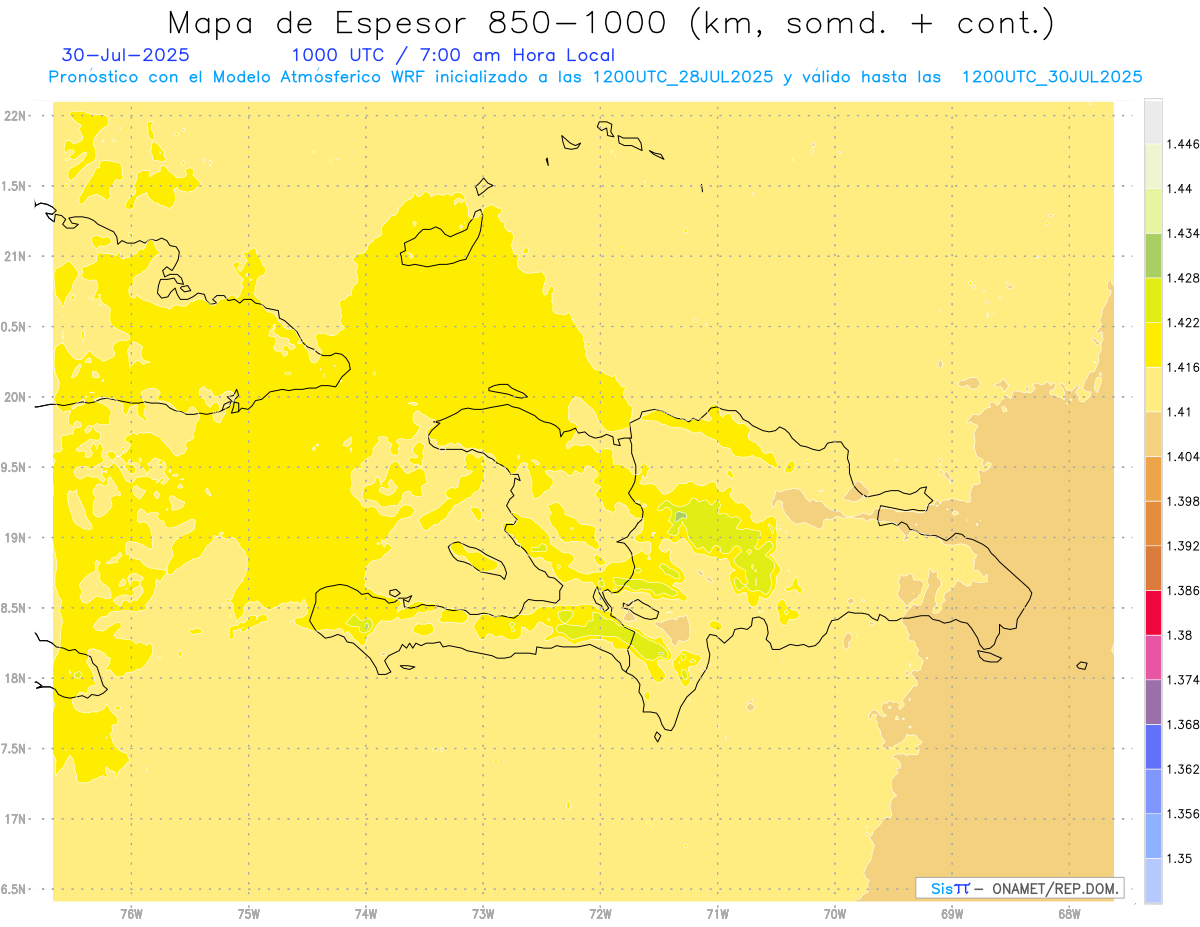Image resolution: width=1200 pixels, height=927 pixels.
Task: Click the legend value '1.392'
Action: click(1183, 546)
